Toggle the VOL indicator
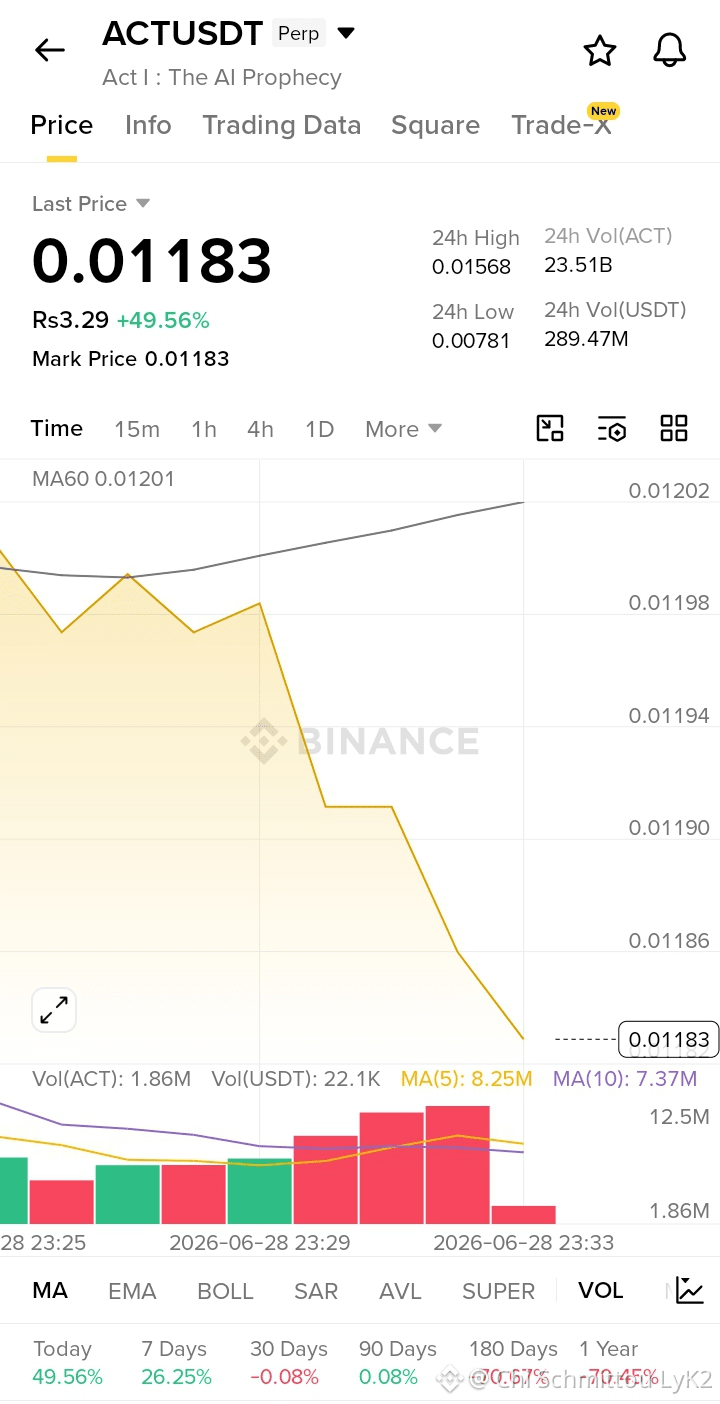This screenshot has width=720, height=1404. (601, 1290)
